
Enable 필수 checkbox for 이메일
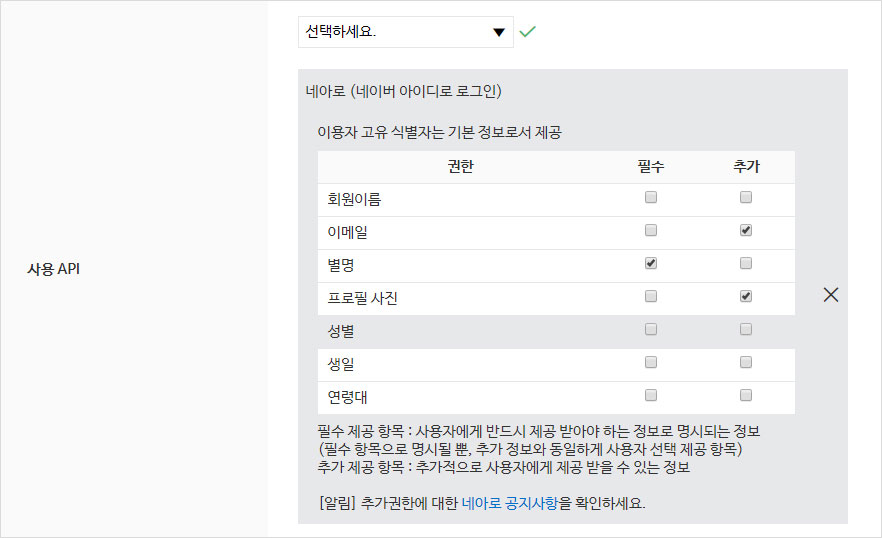click(x=651, y=231)
